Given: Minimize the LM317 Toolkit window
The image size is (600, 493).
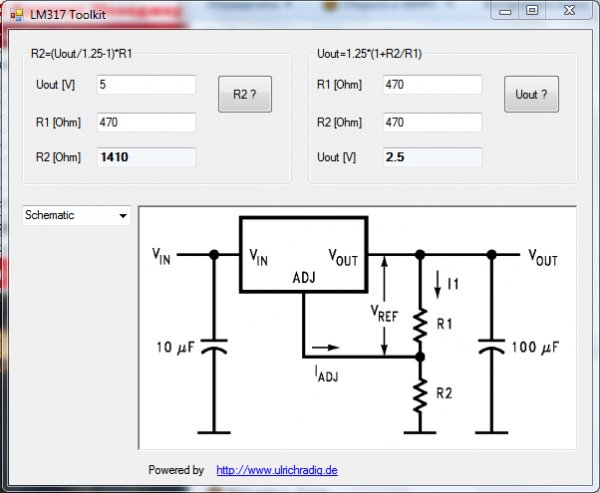Looking at the screenshot, I should tap(505, 11).
